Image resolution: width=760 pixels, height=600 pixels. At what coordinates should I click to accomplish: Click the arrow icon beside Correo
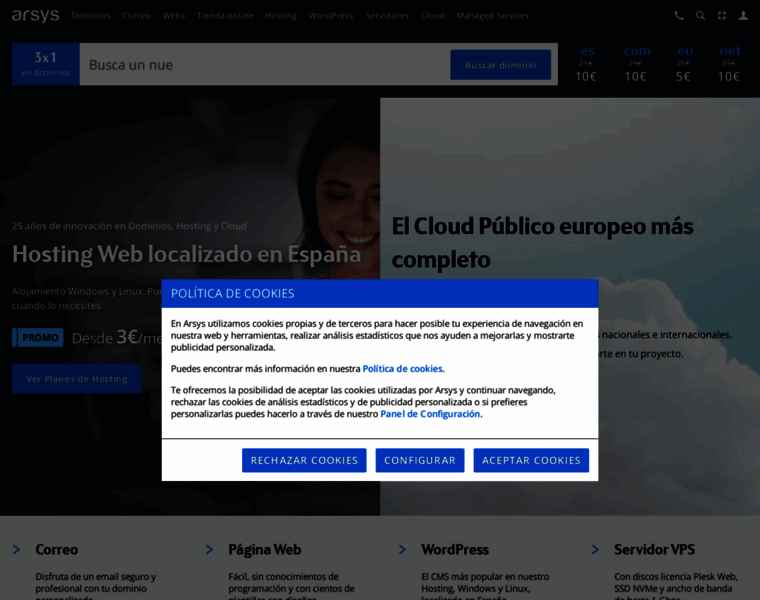tap(16, 550)
